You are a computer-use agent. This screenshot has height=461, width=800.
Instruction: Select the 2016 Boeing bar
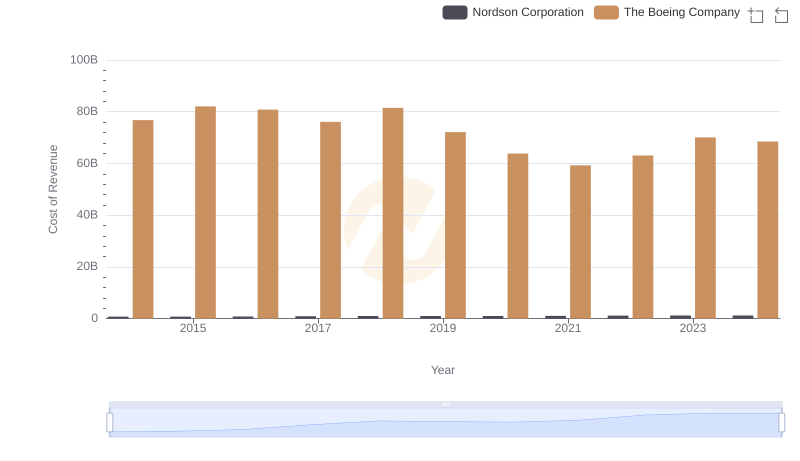(x=268, y=214)
